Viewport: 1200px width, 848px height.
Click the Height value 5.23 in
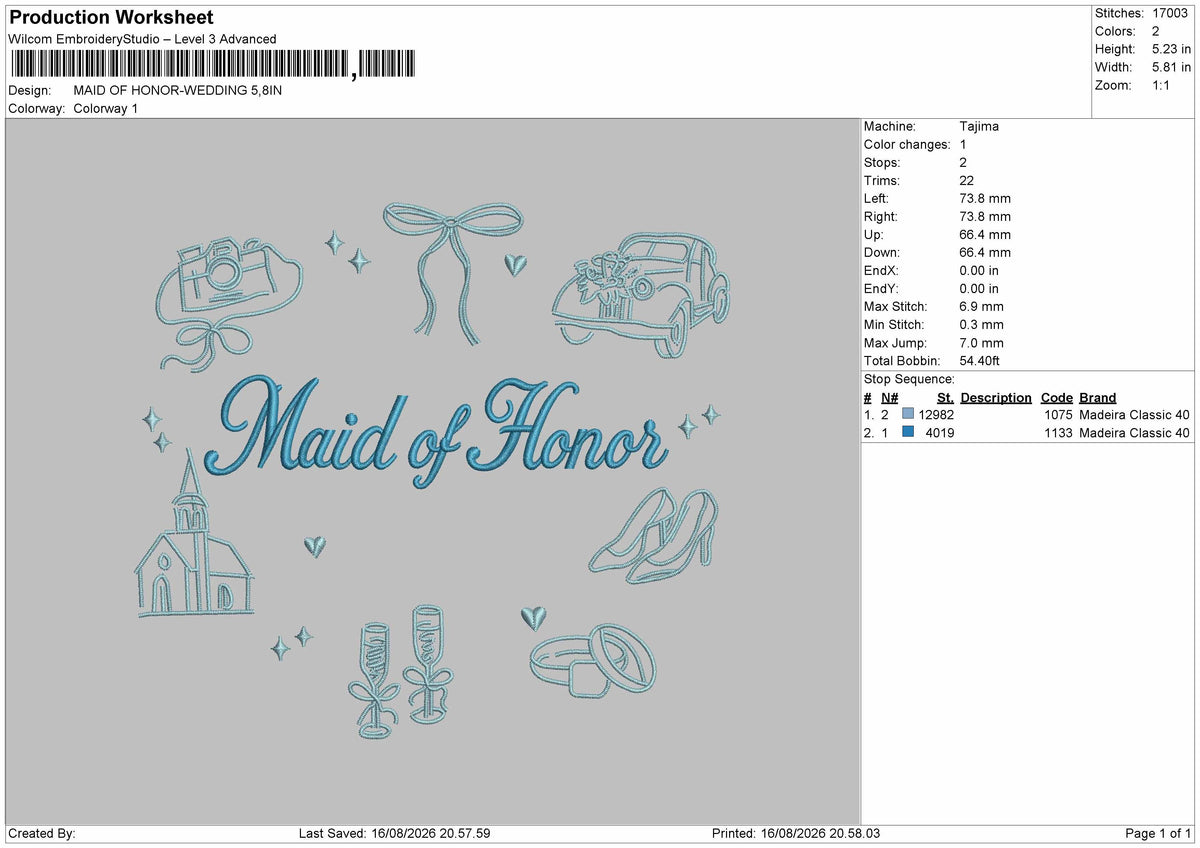coord(1171,49)
